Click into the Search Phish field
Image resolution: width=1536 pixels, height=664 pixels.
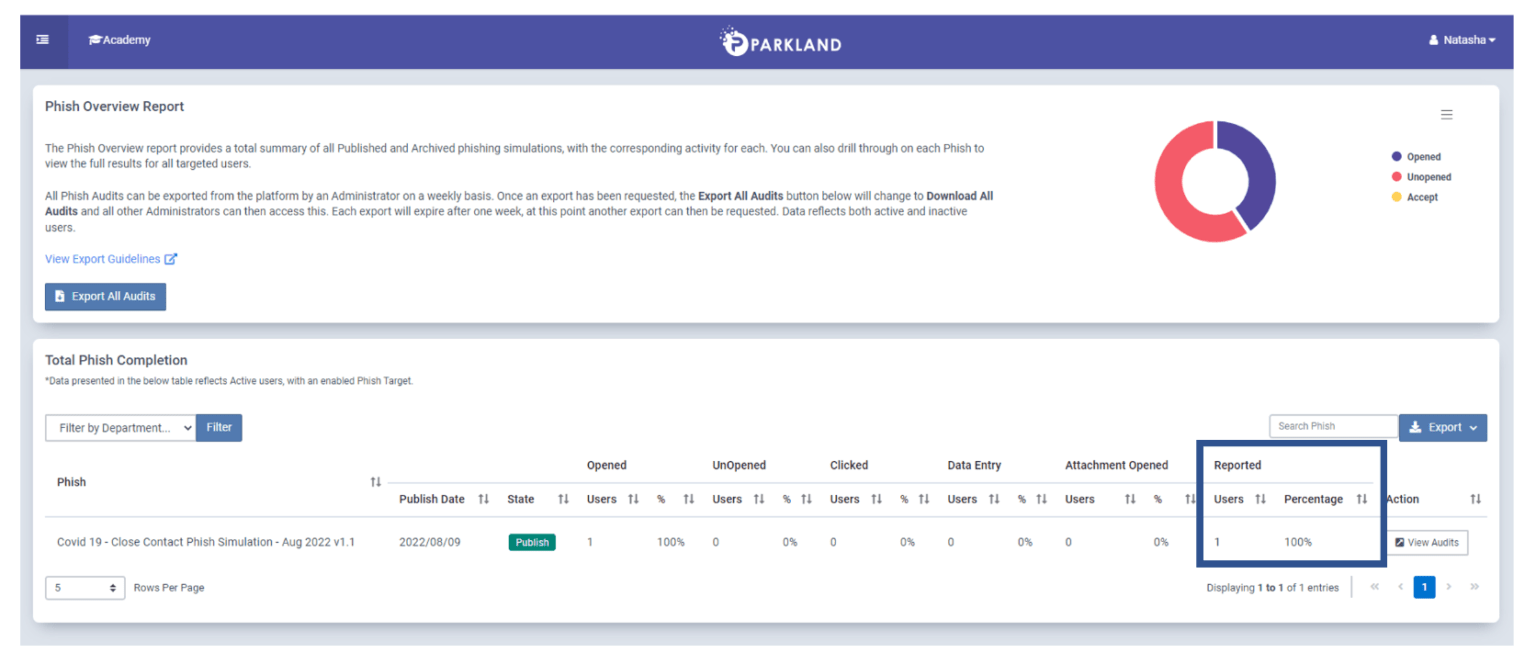(x=1332, y=426)
